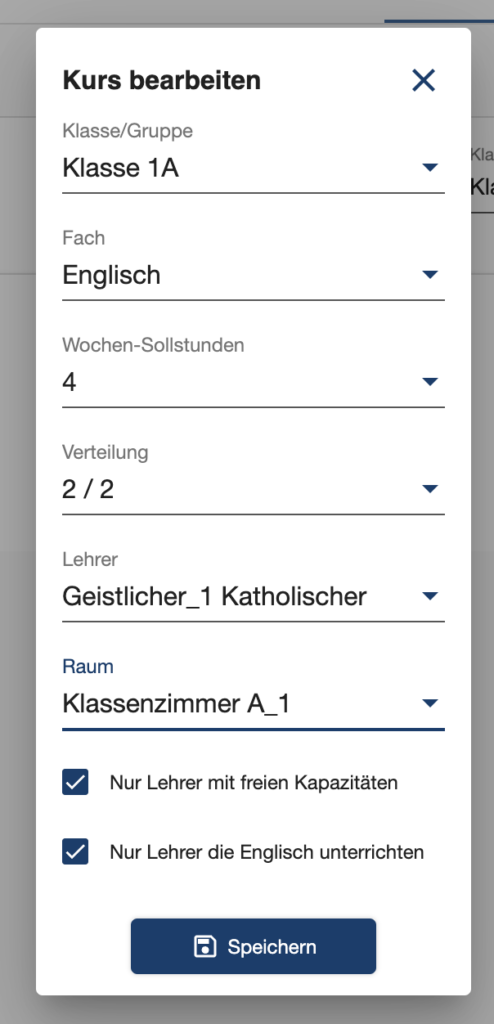Close the Kurs bearbeiten dialog
This screenshot has width=494, height=1024.
[x=423, y=80]
